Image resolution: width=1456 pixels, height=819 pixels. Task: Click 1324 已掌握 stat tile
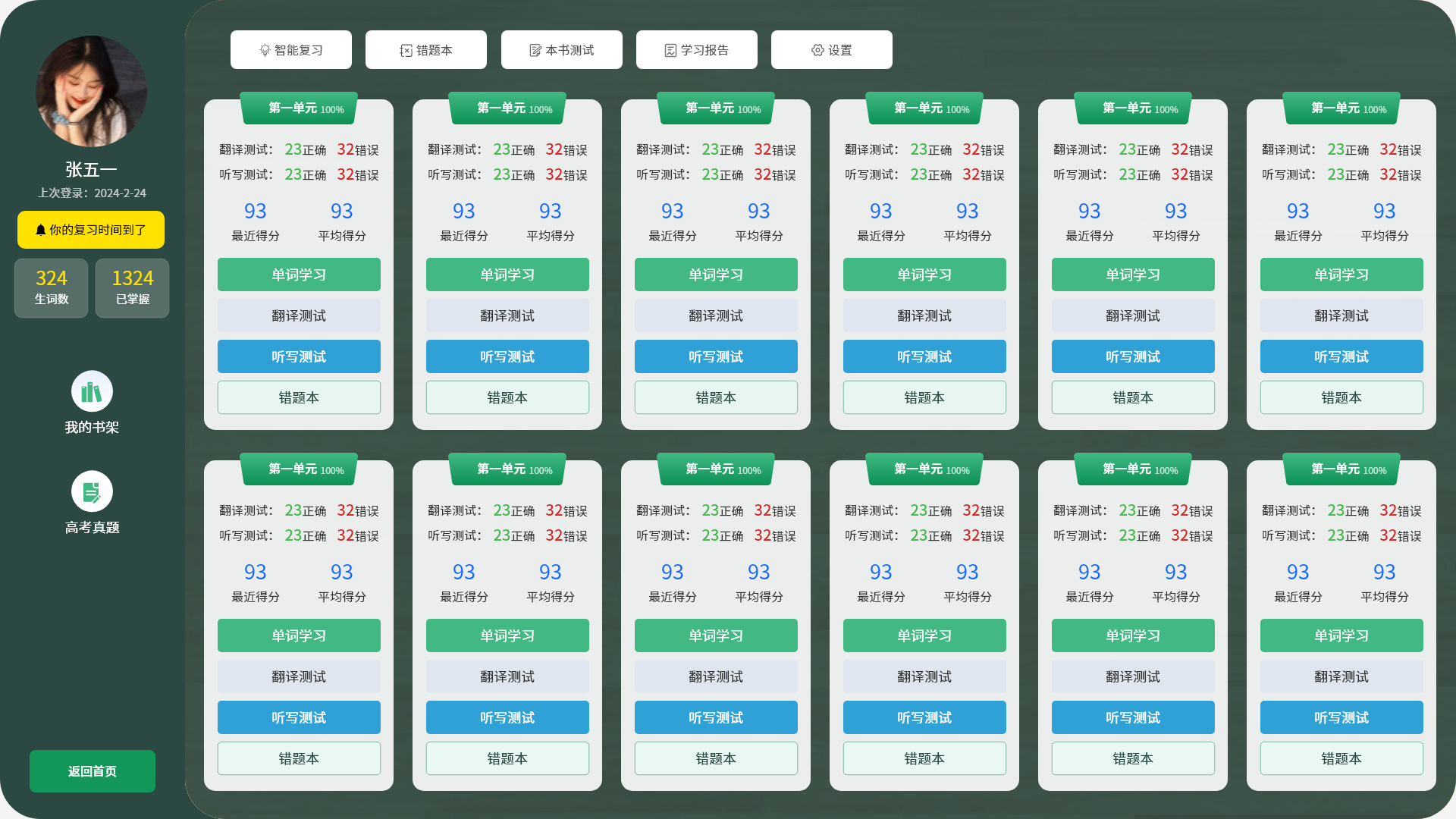click(x=133, y=287)
